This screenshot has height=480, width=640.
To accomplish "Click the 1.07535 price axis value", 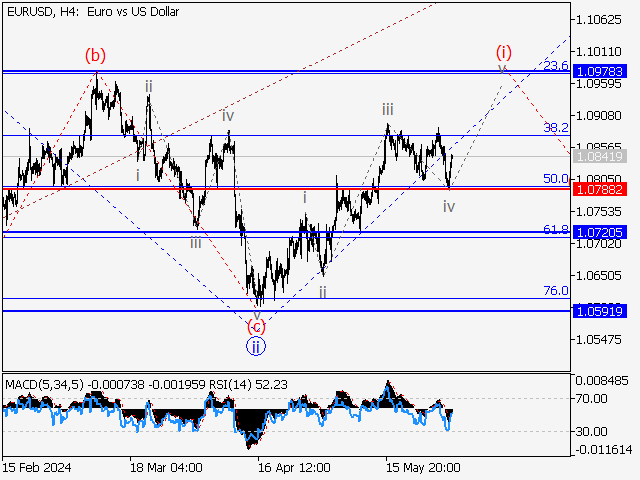I will (598, 212).
